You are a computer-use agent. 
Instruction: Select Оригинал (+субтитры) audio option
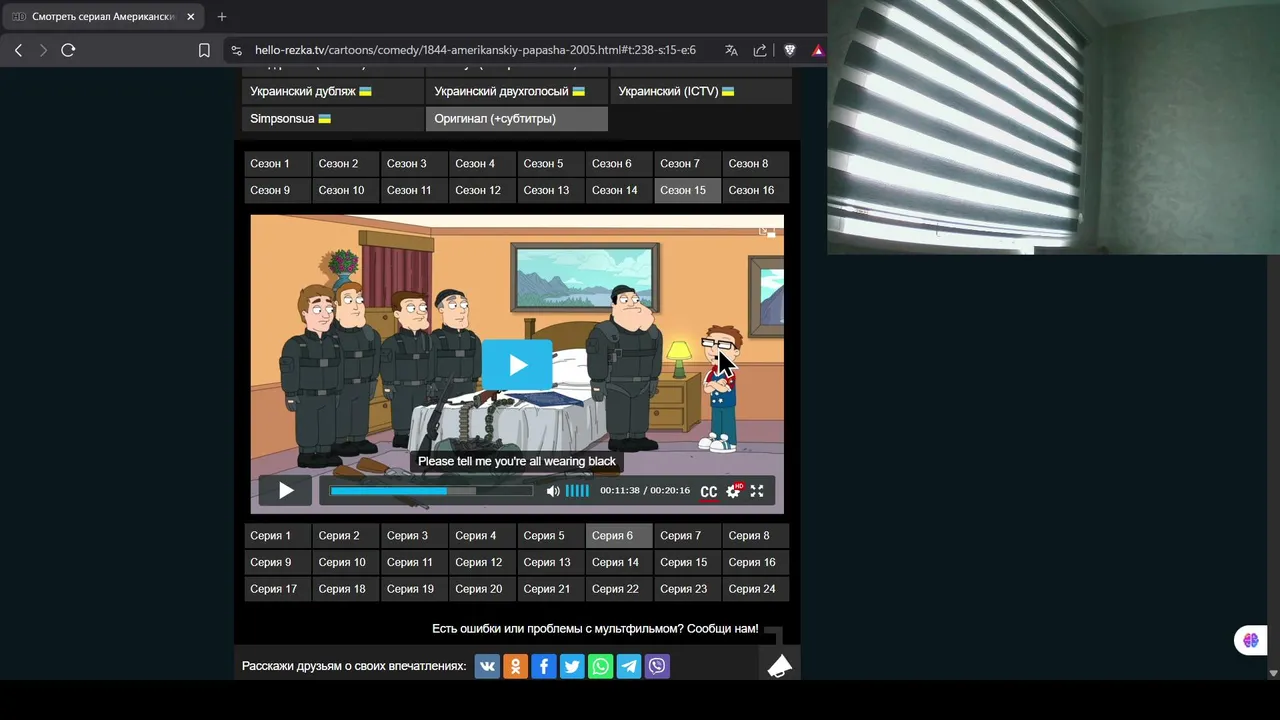(515, 118)
